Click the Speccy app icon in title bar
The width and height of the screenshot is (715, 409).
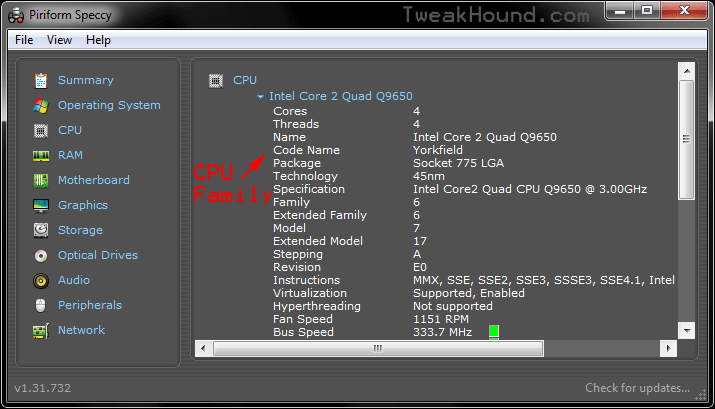point(16,16)
